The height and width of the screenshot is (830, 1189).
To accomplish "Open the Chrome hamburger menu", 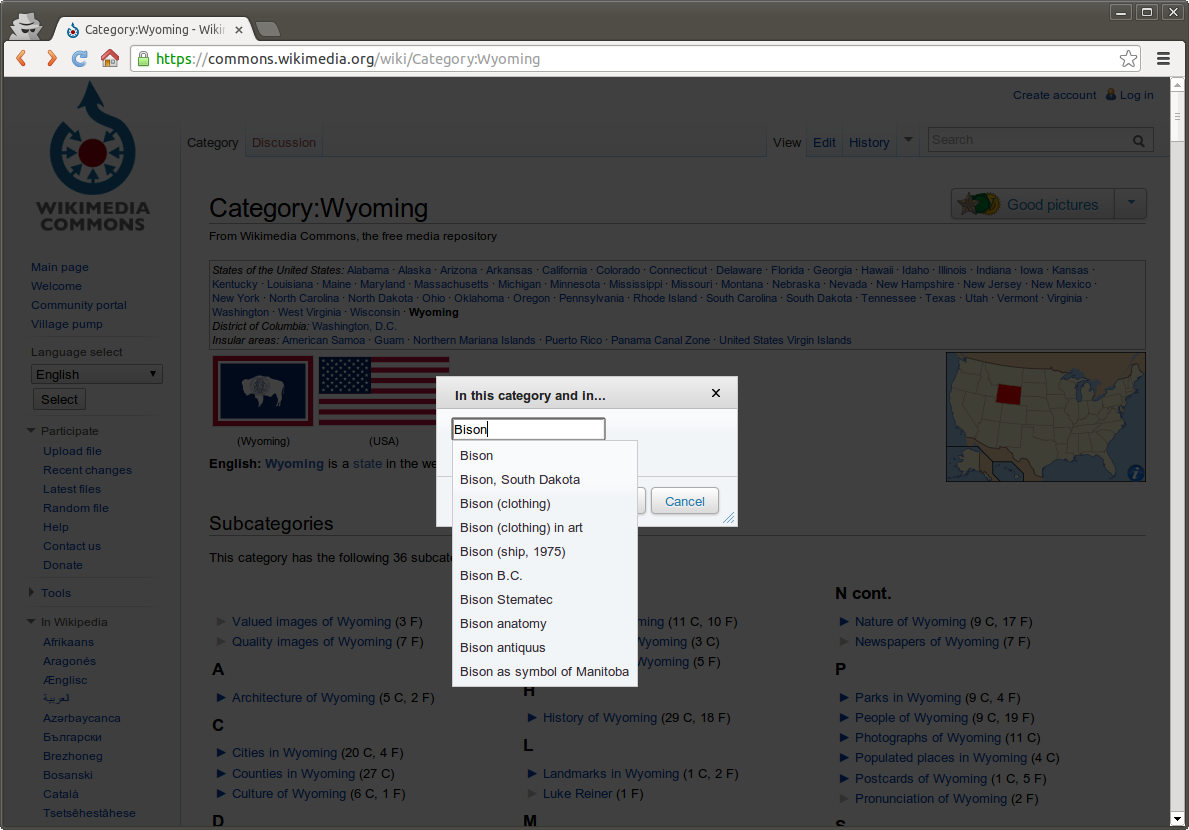I will [1163, 58].
